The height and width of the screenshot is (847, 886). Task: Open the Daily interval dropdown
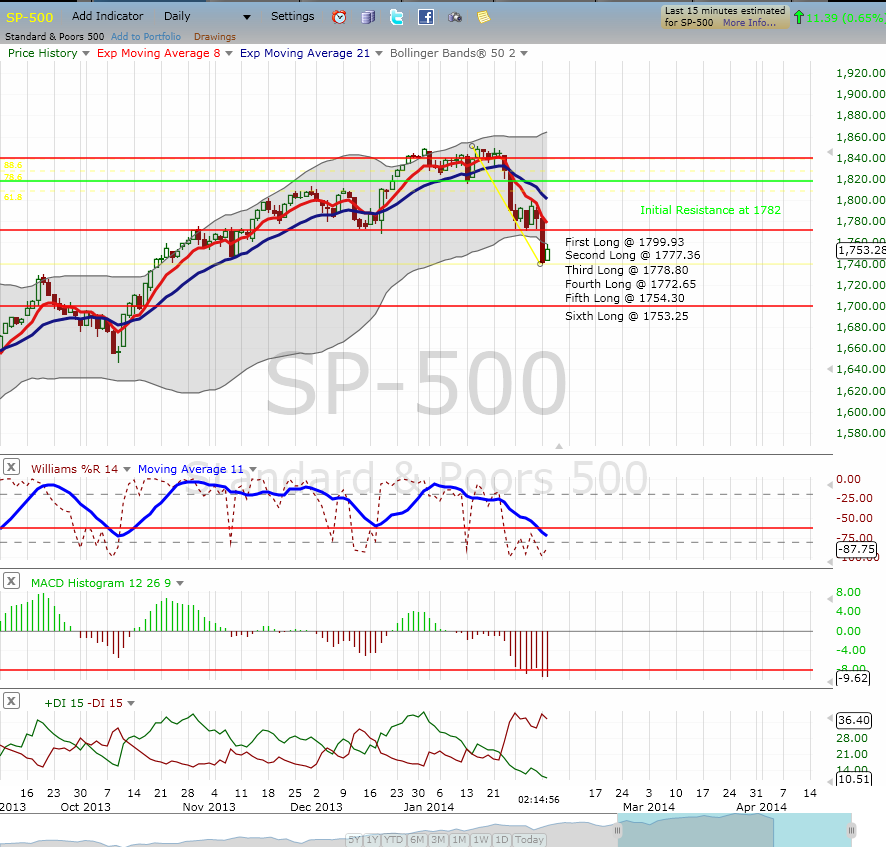click(246, 18)
